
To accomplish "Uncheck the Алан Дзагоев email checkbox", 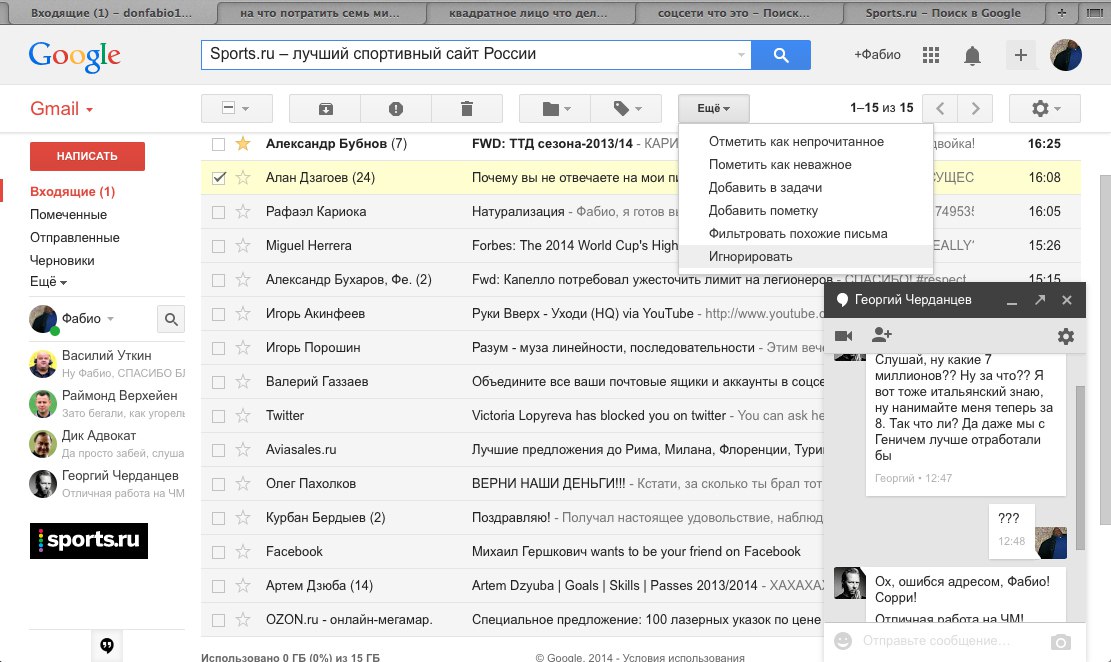I will point(219,178).
